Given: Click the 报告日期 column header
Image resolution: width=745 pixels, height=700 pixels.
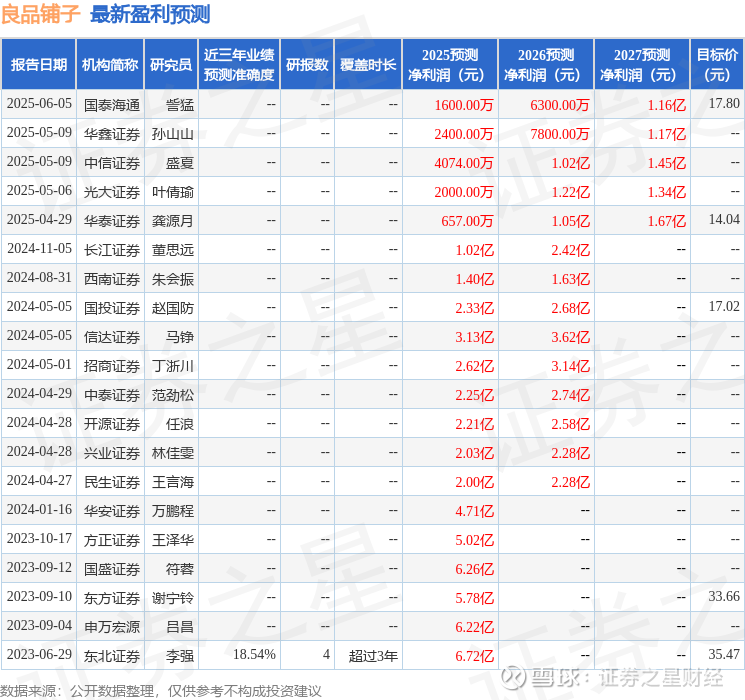Looking at the screenshot, I should pyautogui.click(x=38, y=65).
